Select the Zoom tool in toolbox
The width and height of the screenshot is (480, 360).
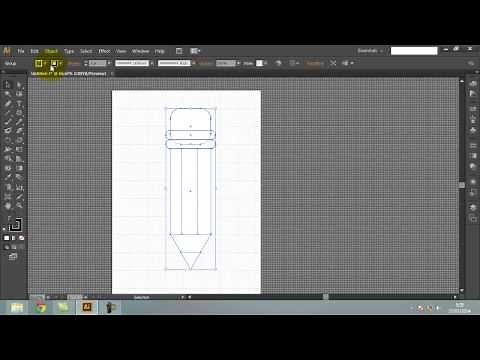(x=19, y=206)
